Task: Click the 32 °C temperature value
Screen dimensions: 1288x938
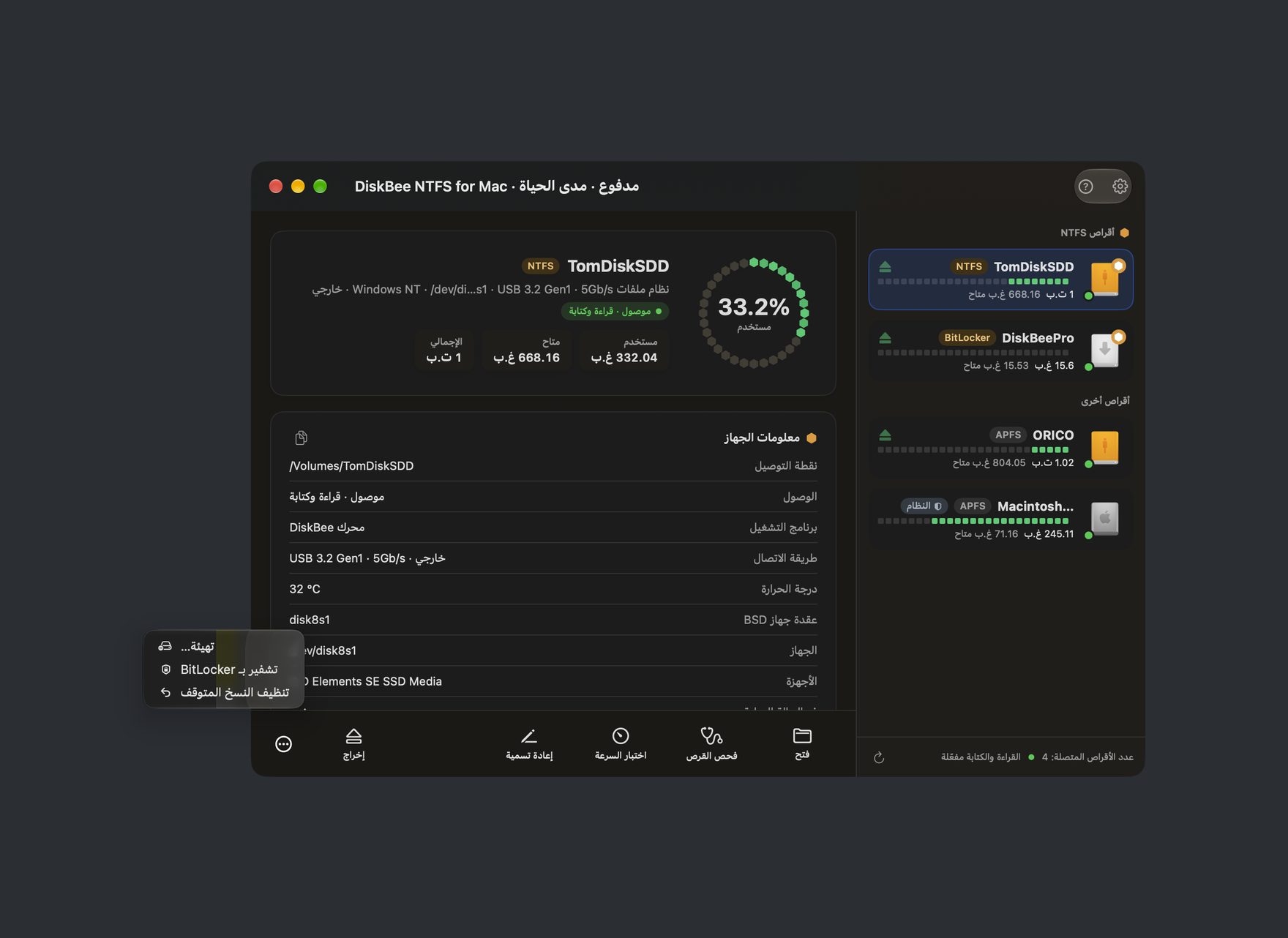Action: [304, 589]
